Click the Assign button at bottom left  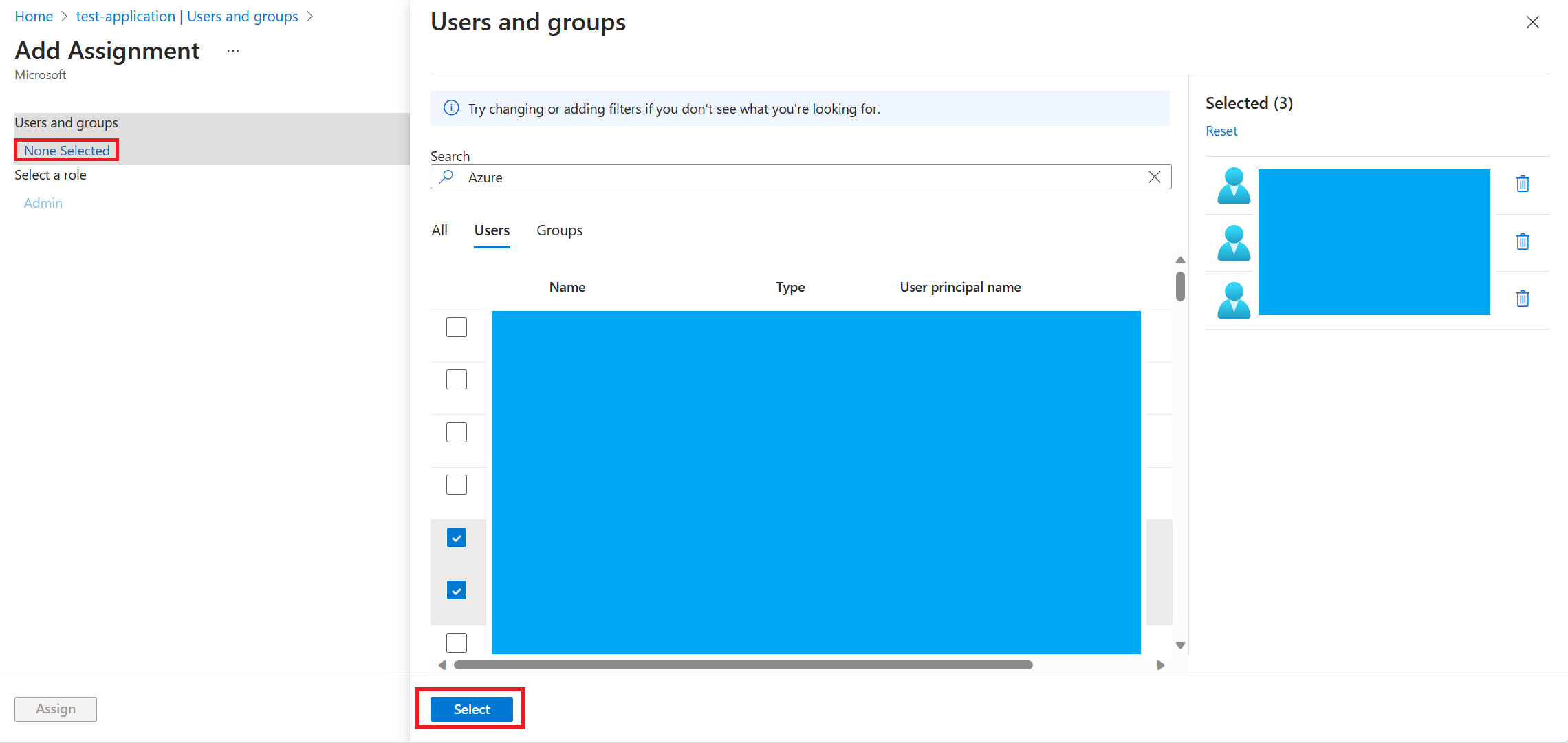coord(56,707)
